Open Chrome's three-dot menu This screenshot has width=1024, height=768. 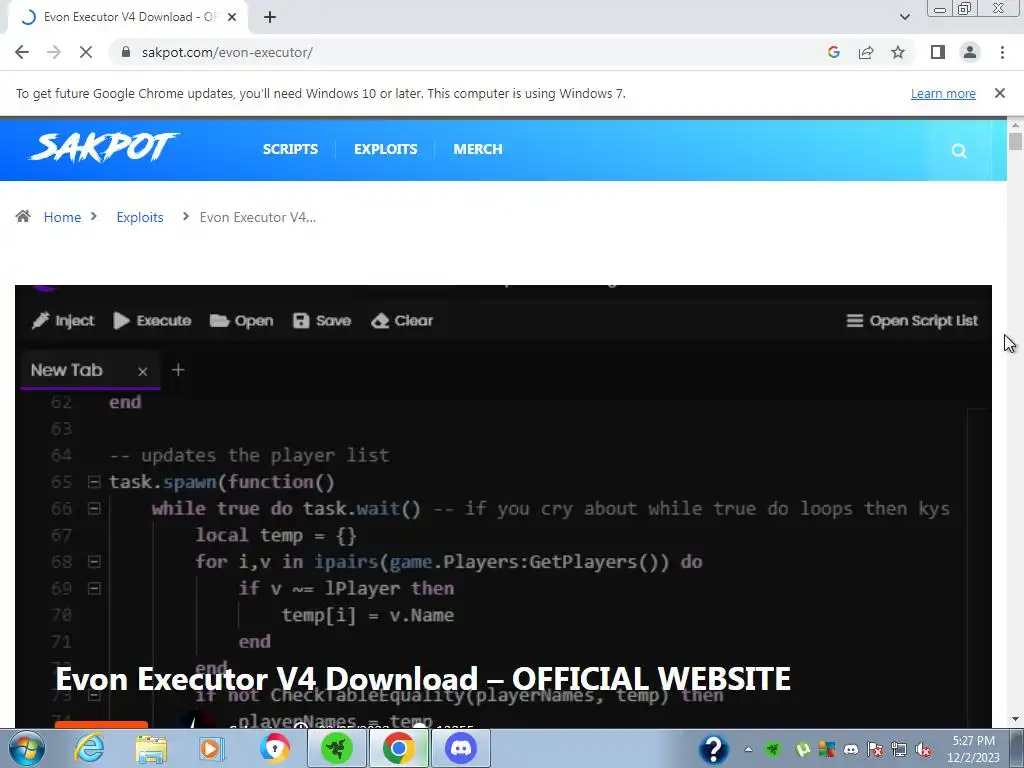[x=1002, y=52]
